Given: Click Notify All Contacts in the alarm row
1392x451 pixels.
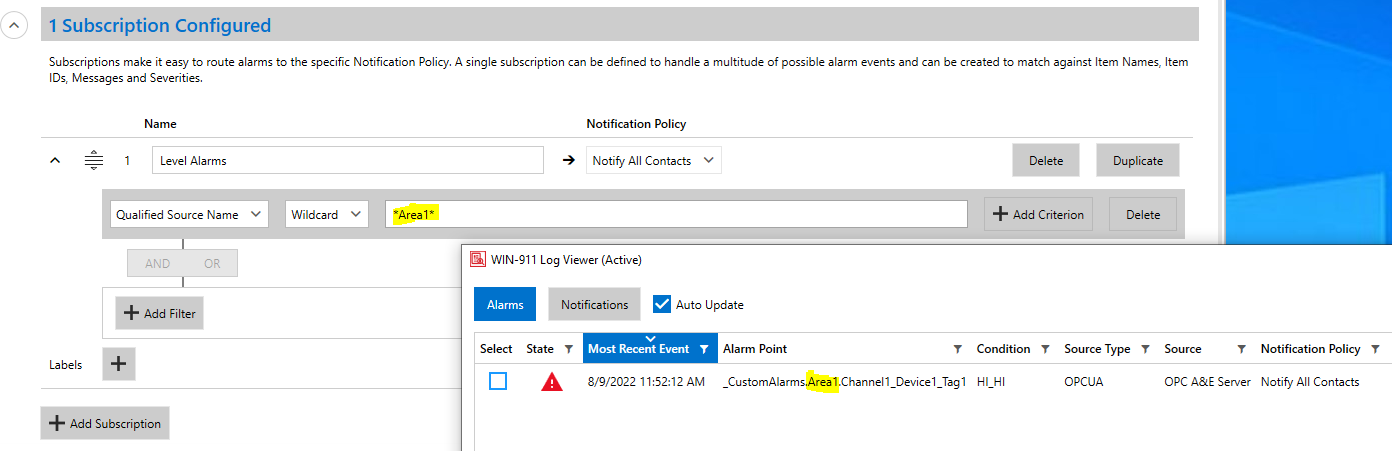Looking at the screenshot, I should (1310, 382).
